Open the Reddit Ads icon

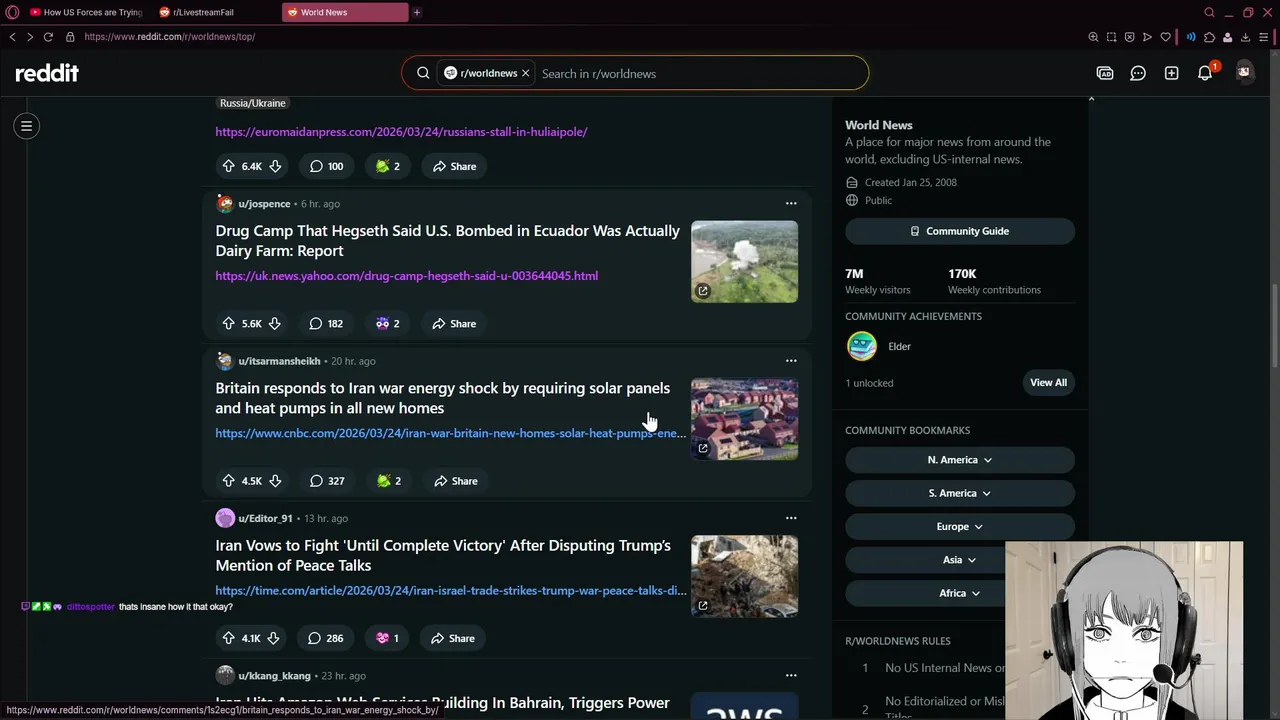tap(1105, 73)
